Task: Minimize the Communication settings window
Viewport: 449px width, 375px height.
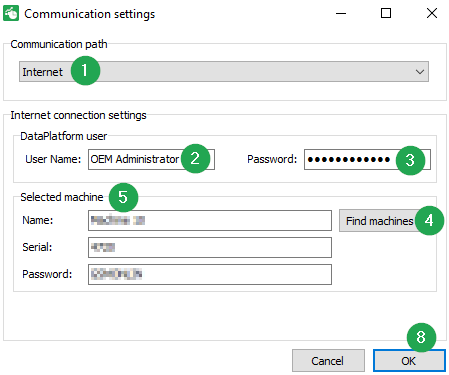Action: tap(341, 14)
